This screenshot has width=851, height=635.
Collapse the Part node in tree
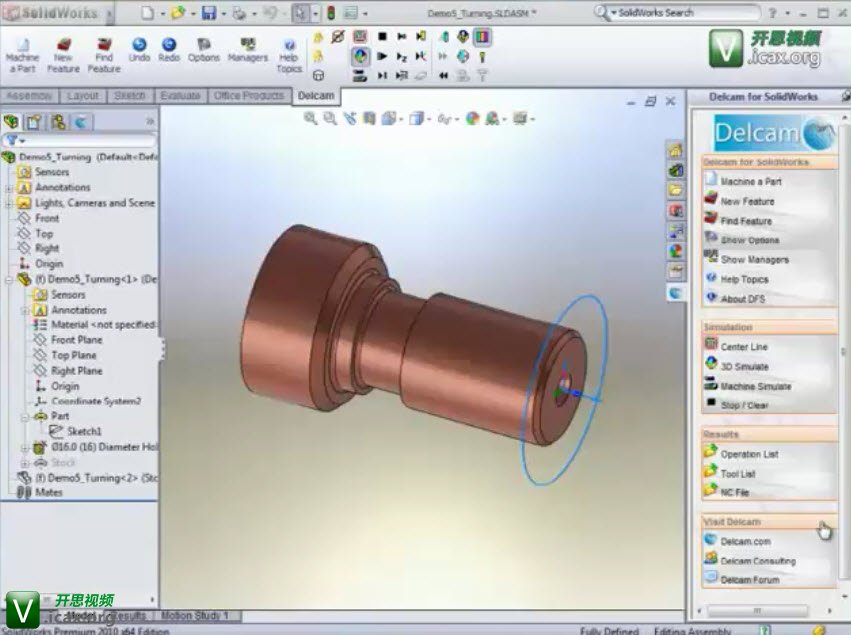coord(24,417)
